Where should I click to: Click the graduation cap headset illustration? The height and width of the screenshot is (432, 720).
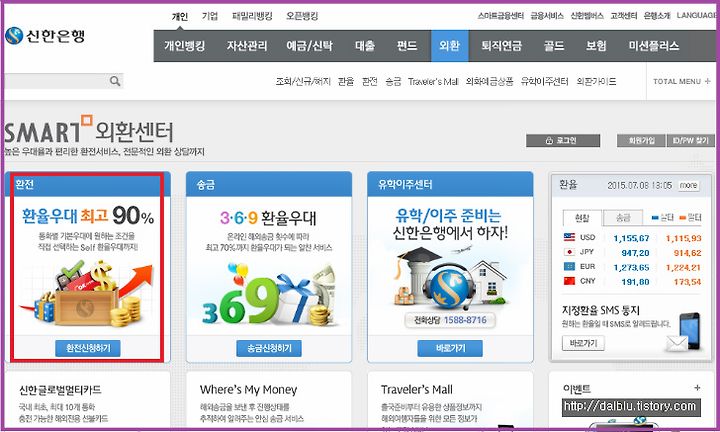point(450,279)
